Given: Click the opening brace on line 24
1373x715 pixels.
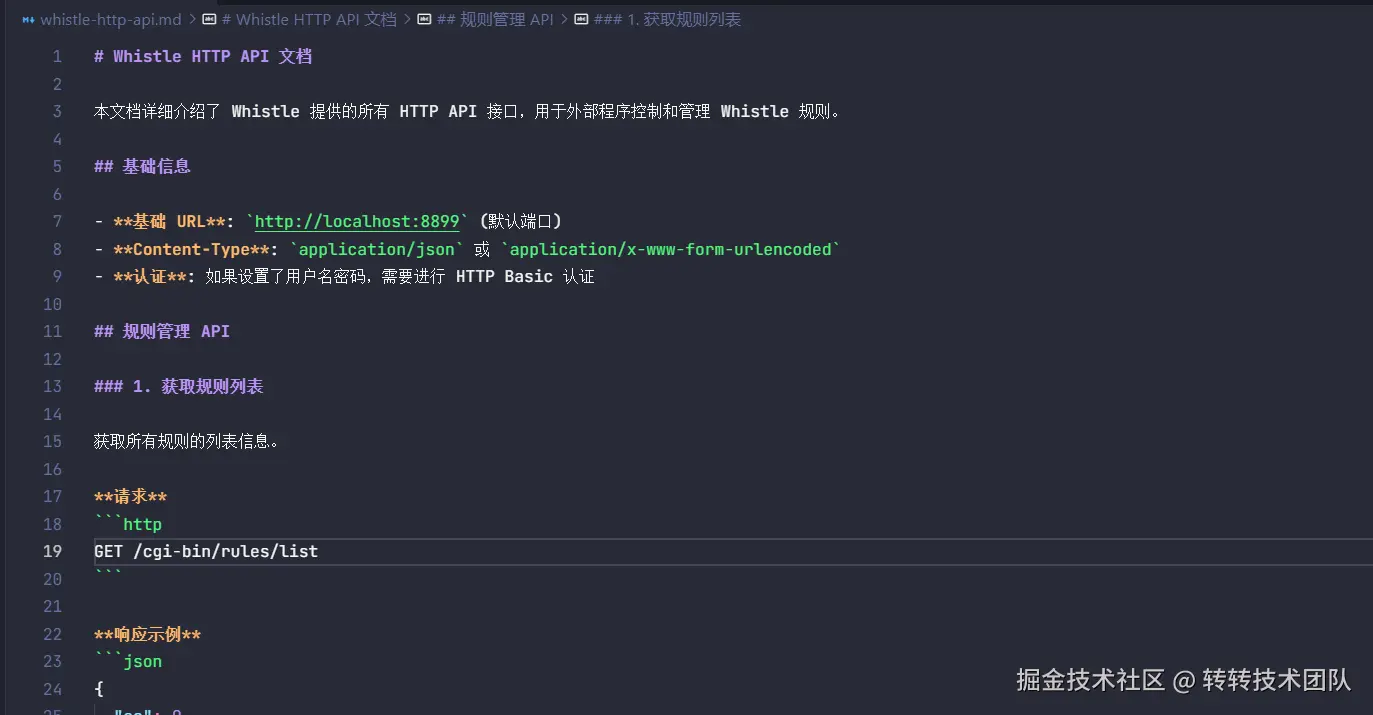Looking at the screenshot, I should [98, 689].
